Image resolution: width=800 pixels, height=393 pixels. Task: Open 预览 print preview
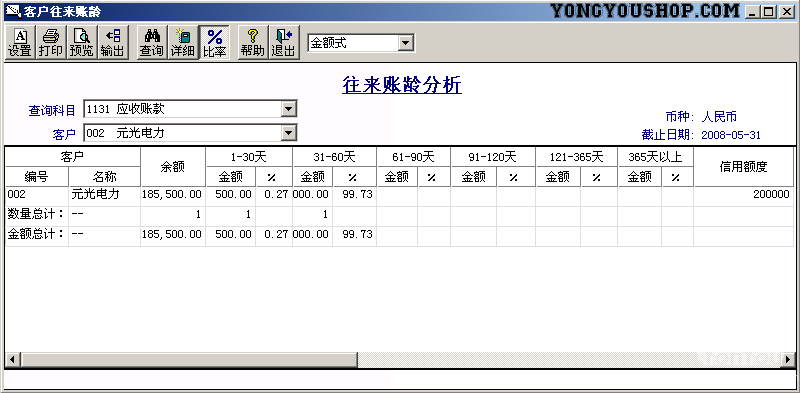click(x=82, y=43)
